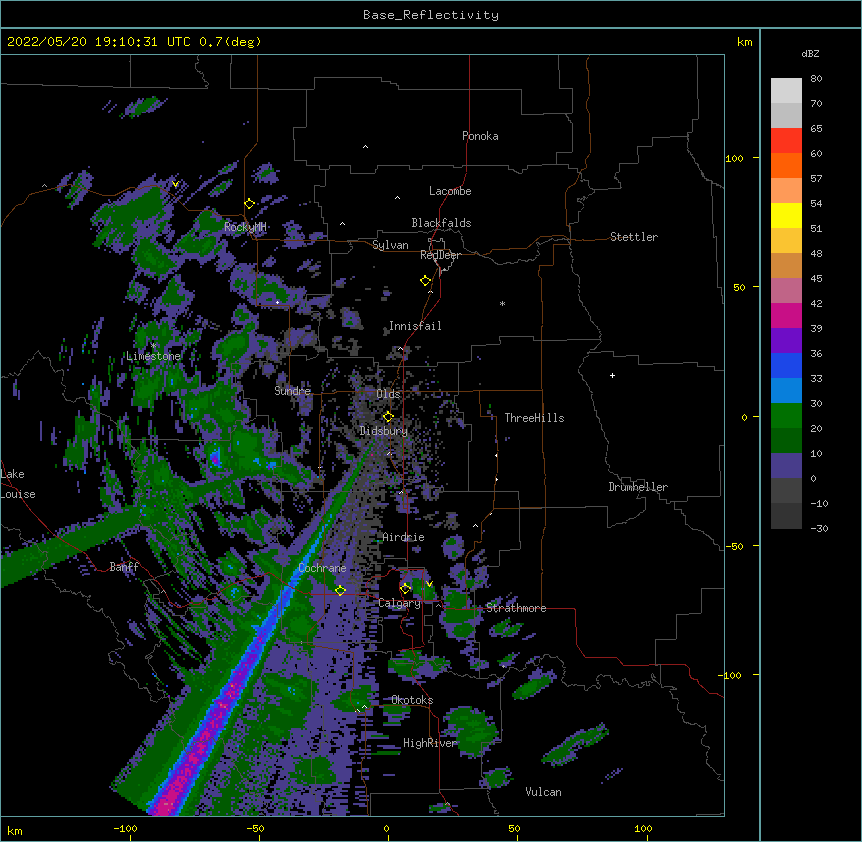Click the yellow diamond marker below RedDeer

pyautogui.click(x=426, y=281)
